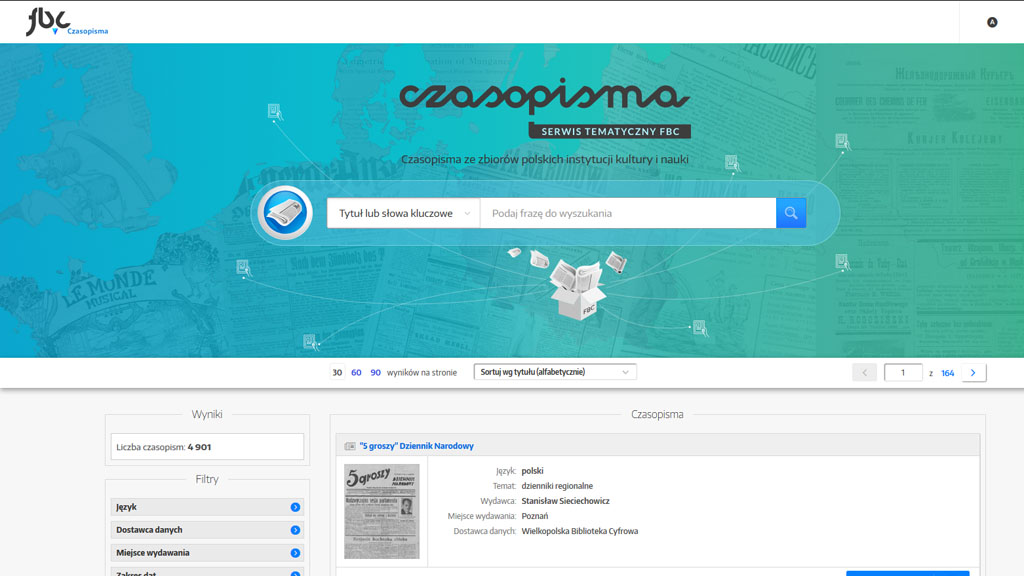The height and width of the screenshot is (576, 1024).
Task: Click the FBC box illustration in banner
Action: [x=578, y=291]
